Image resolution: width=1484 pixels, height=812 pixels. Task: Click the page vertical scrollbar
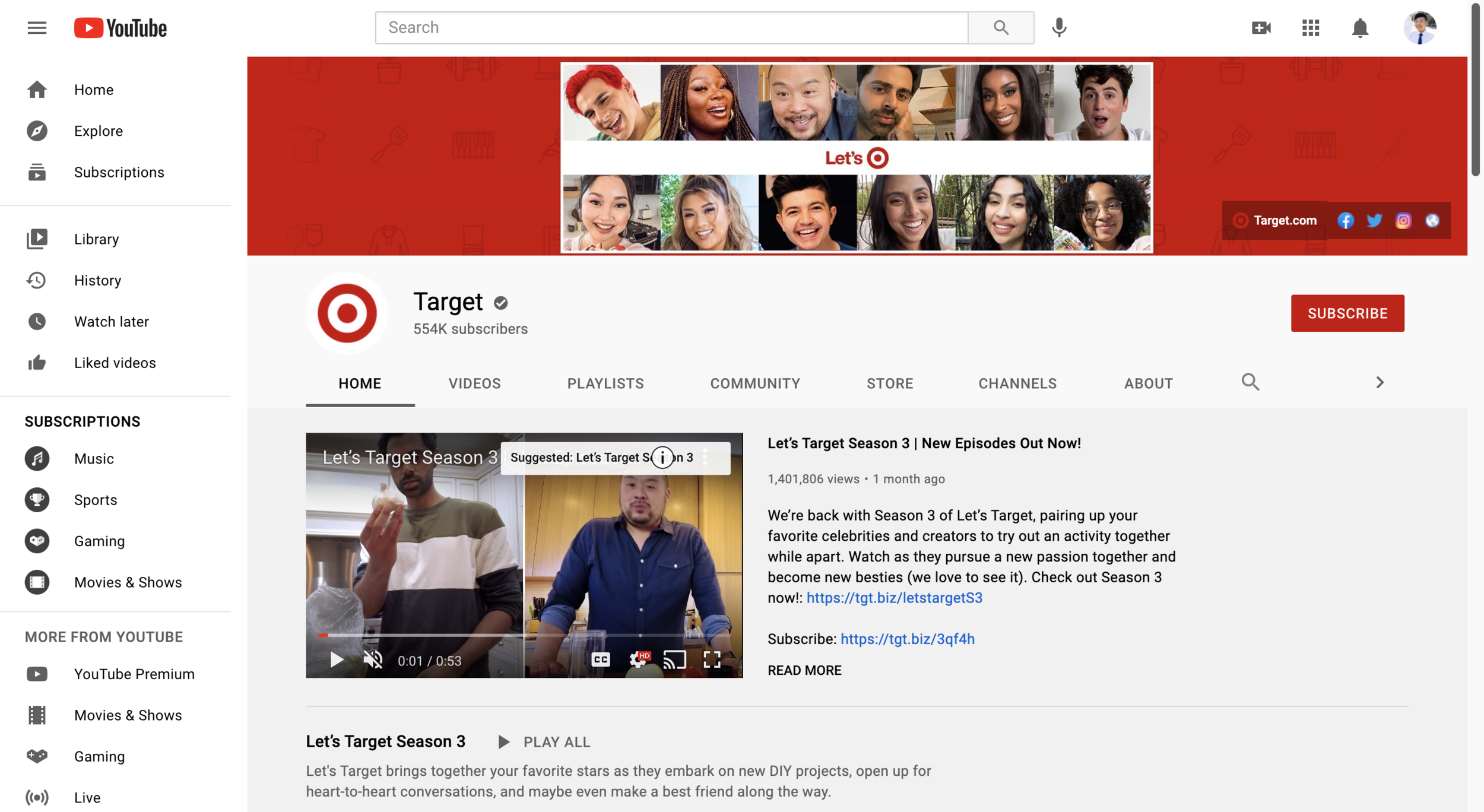coord(1476,89)
